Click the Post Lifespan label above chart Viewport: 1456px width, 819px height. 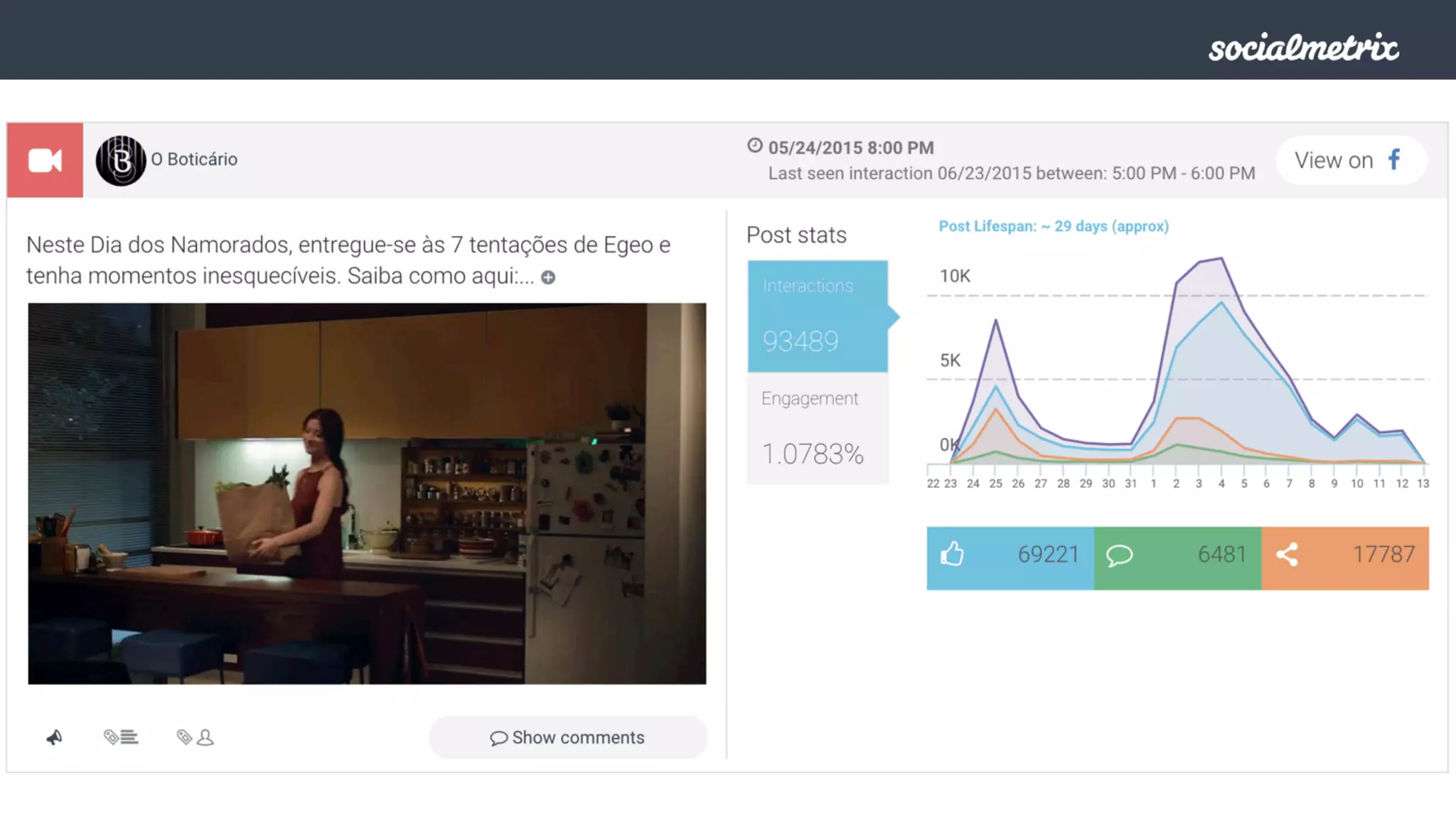coord(1053,226)
